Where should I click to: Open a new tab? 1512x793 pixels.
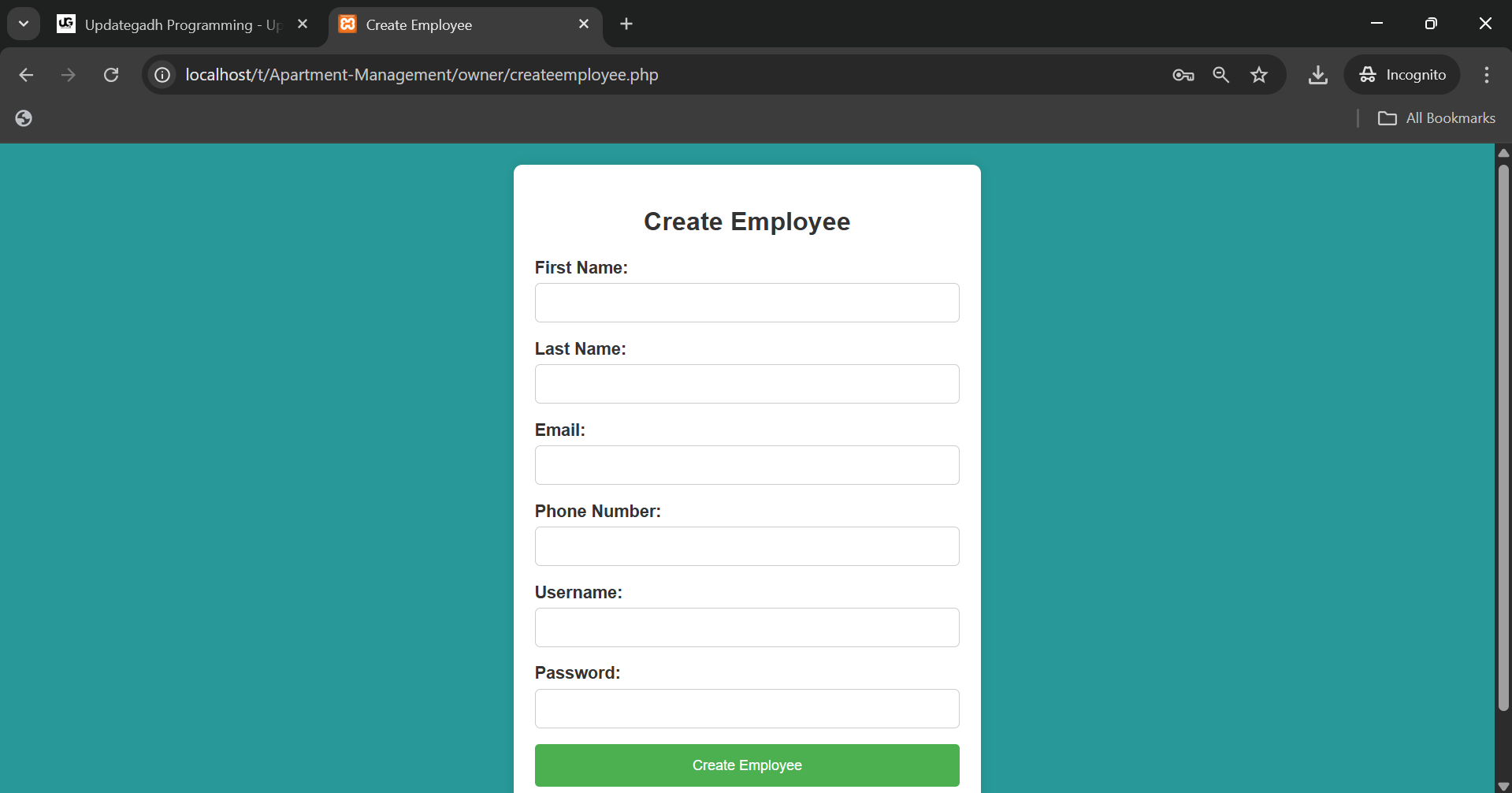pyautogui.click(x=626, y=24)
